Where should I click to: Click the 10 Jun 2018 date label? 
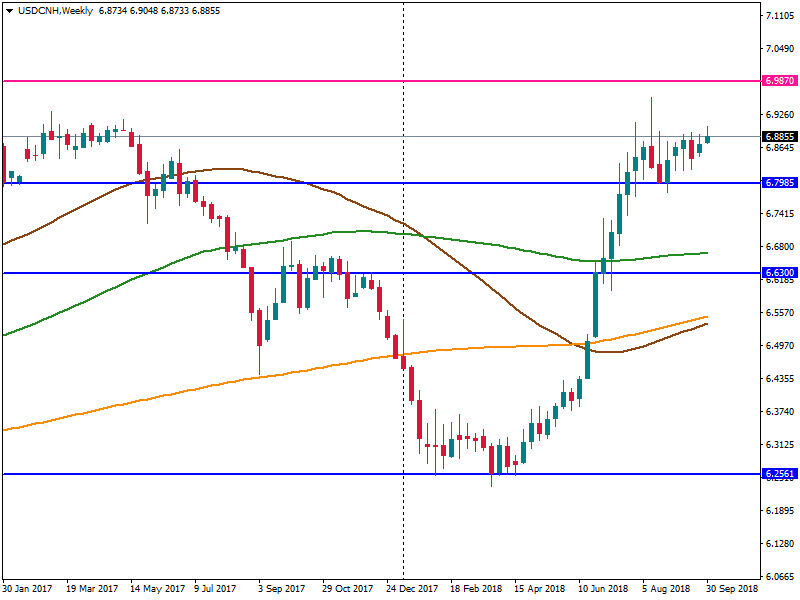pos(603,590)
